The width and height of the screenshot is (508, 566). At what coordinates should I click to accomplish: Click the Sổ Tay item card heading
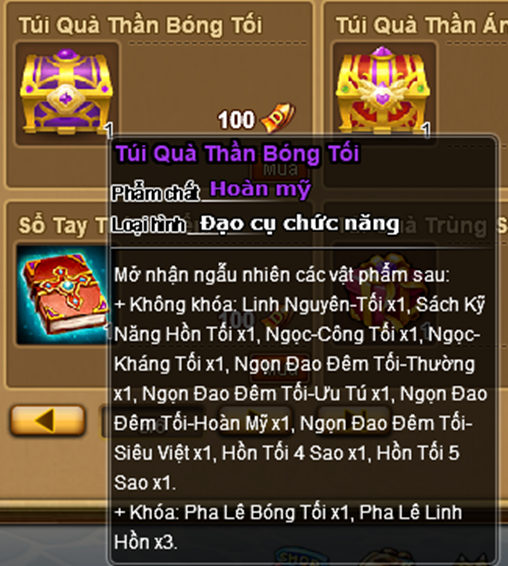click(63, 226)
